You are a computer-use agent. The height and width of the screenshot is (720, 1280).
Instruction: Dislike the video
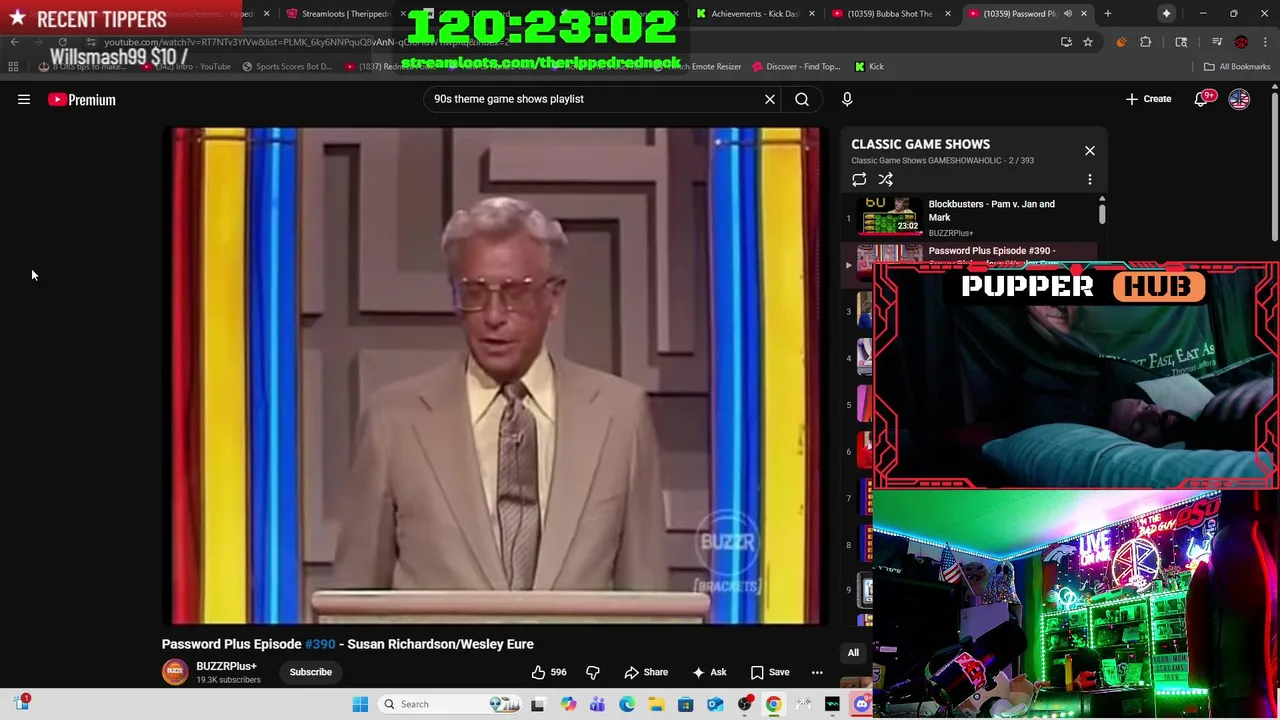(x=592, y=672)
